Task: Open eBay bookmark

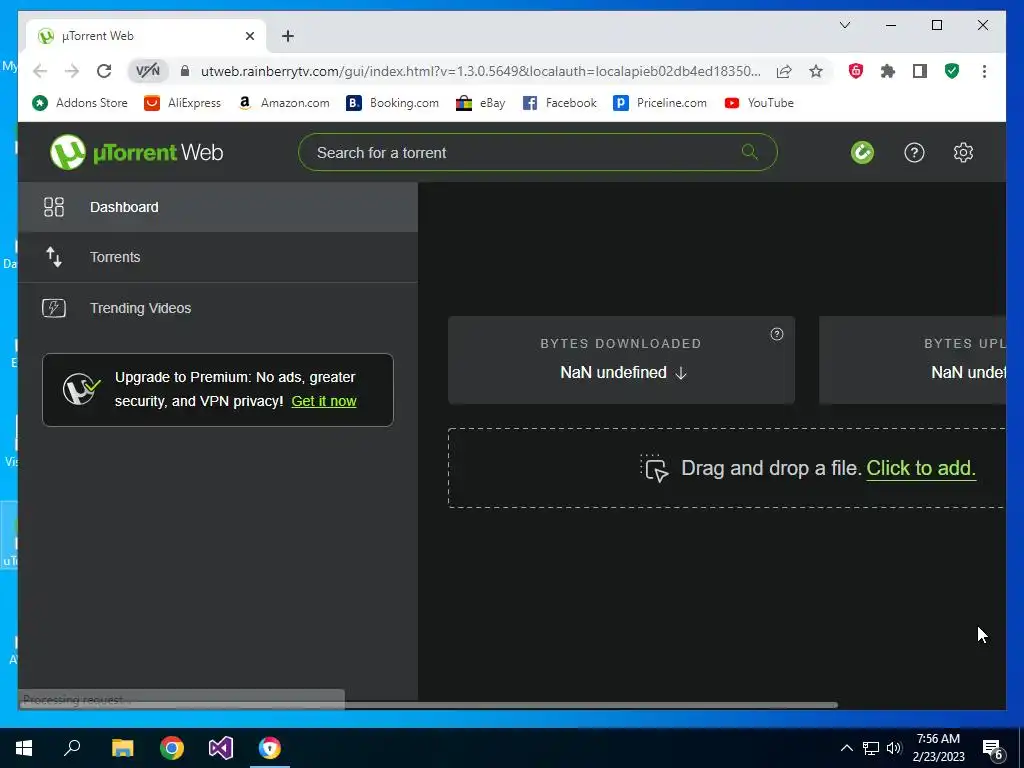Action: (x=481, y=103)
